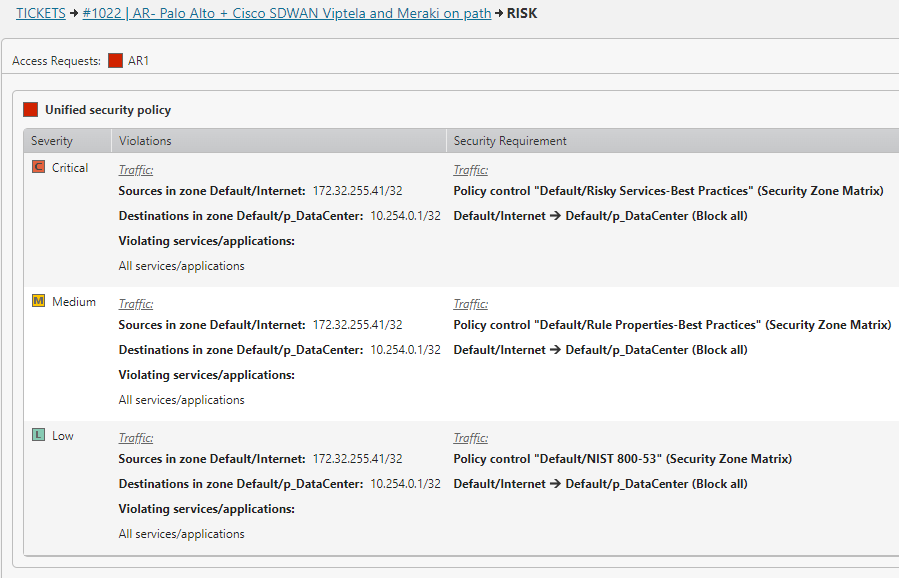Select the AR1 access request label
This screenshot has width=899, height=578.
point(139,61)
